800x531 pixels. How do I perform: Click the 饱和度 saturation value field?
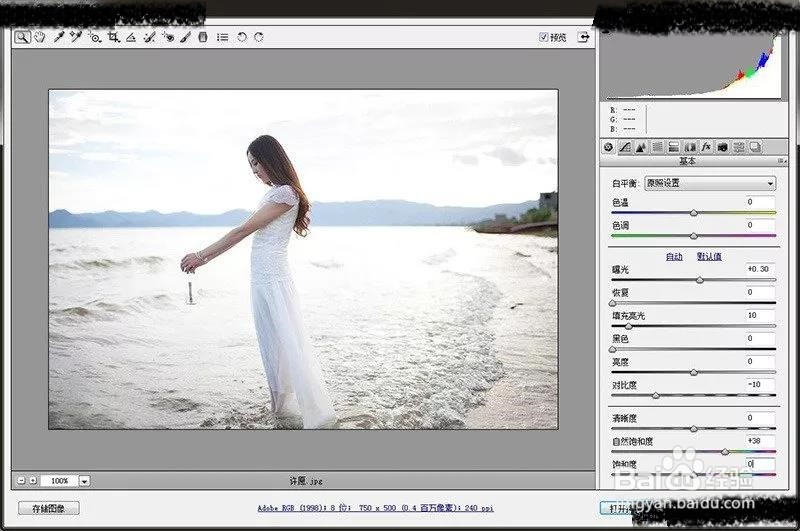click(x=760, y=464)
